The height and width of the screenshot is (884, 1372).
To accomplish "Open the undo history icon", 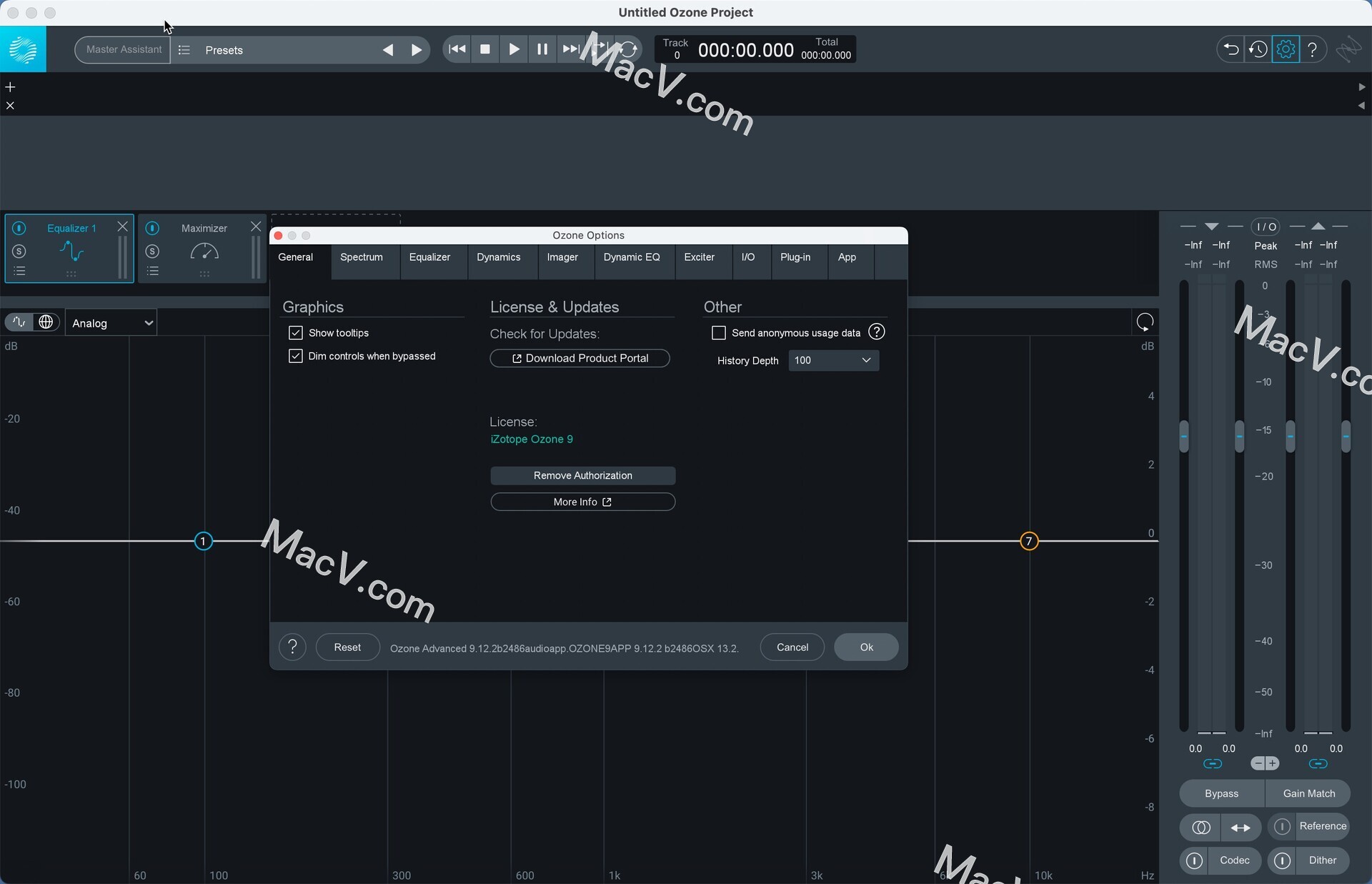I will (1258, 49).
